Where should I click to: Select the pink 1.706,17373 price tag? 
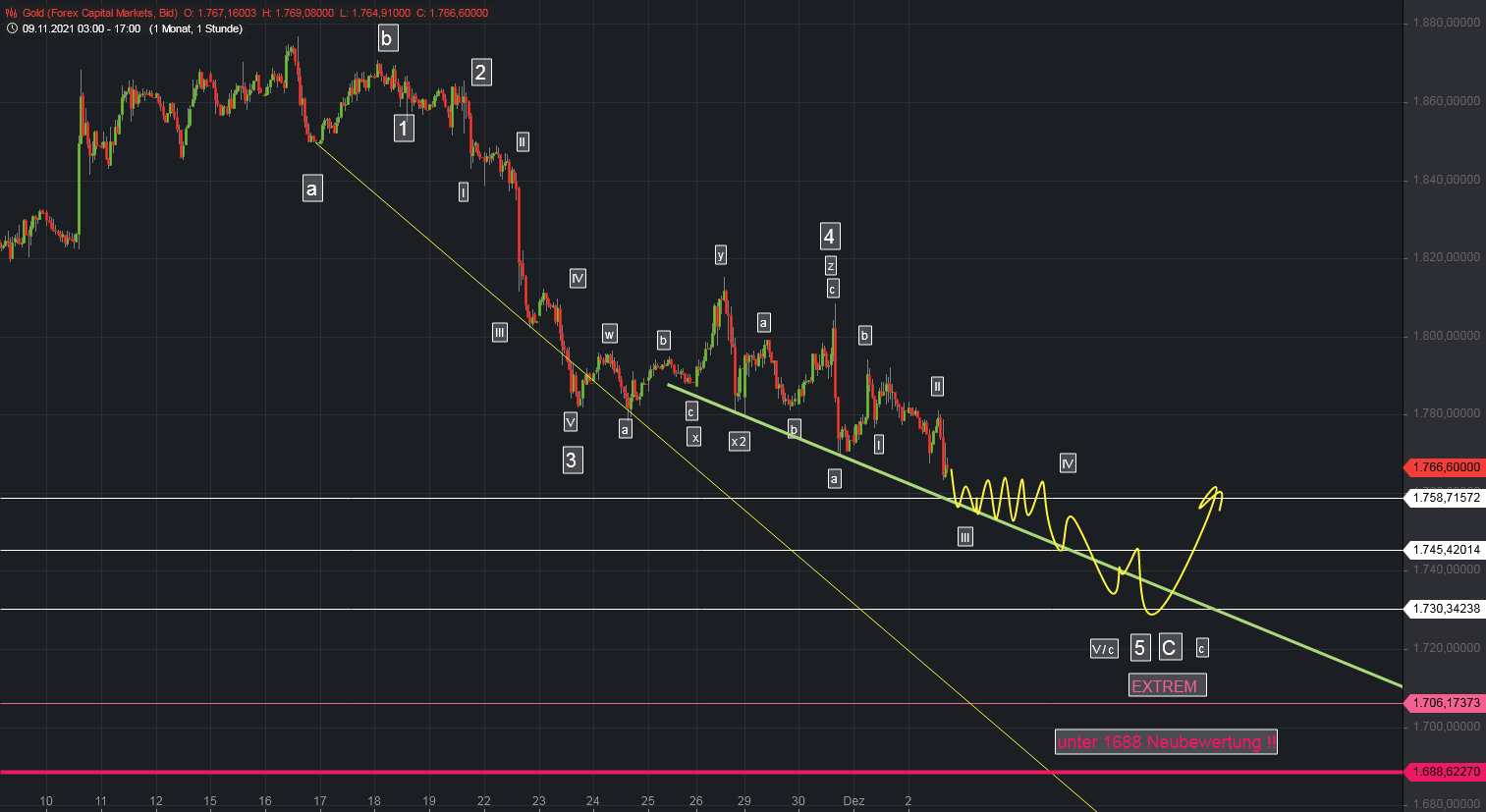point(1445,703)
